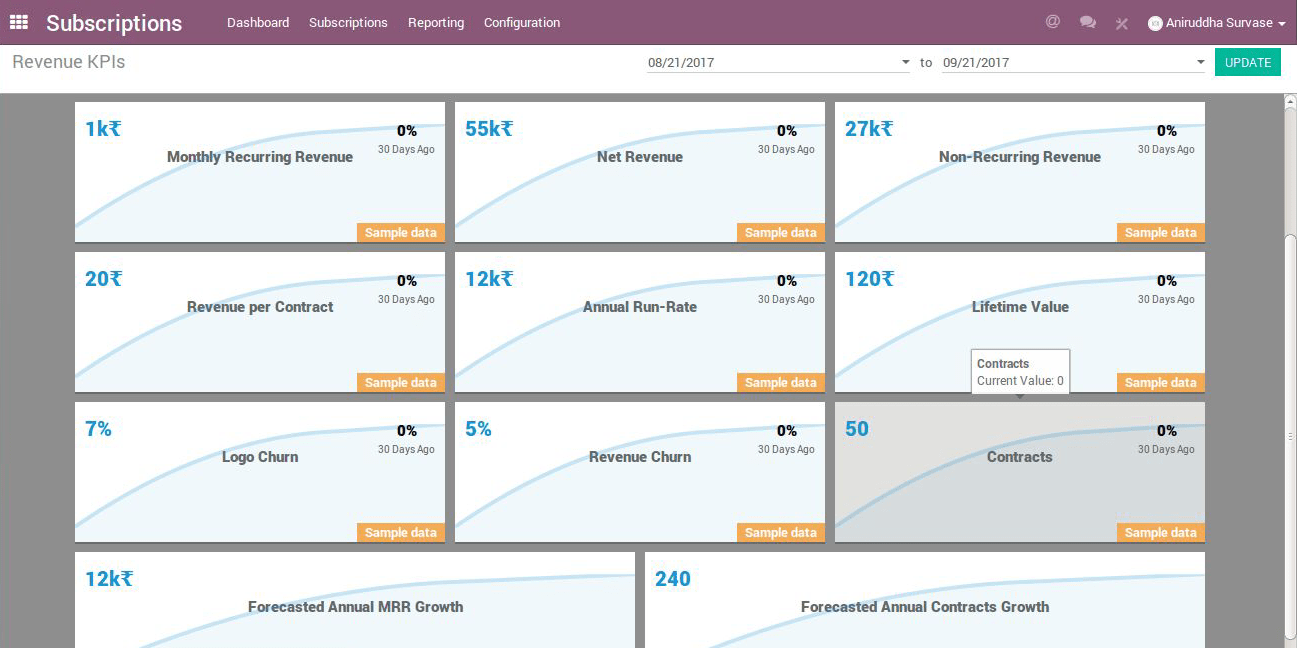The image size is (1297, 648).
Task: Expand the start date dropdown arrow
Action: click(906, 62)
